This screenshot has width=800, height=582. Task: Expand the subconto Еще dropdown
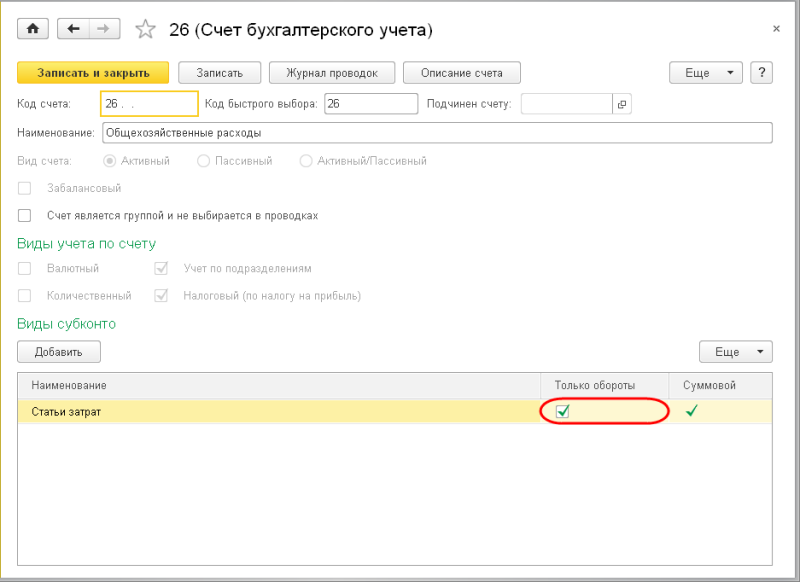(x=735, y=352)
